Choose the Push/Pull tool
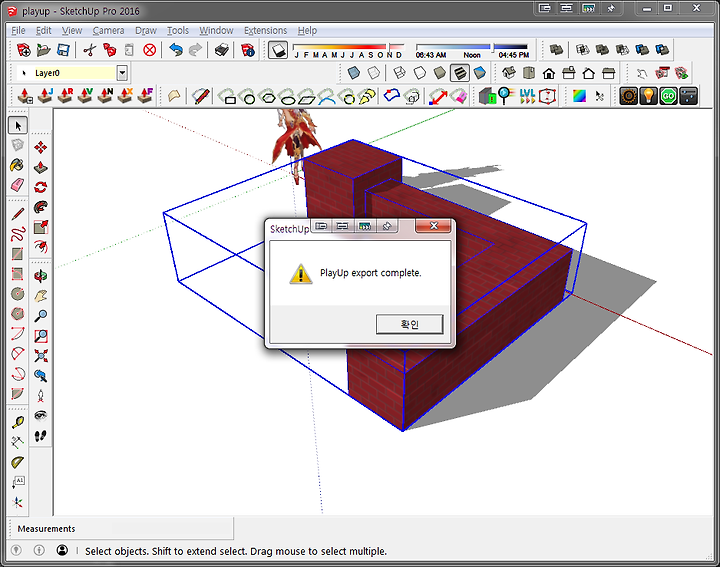The height and width of the screenshot is (567, 720). click(x=41, y=167)
